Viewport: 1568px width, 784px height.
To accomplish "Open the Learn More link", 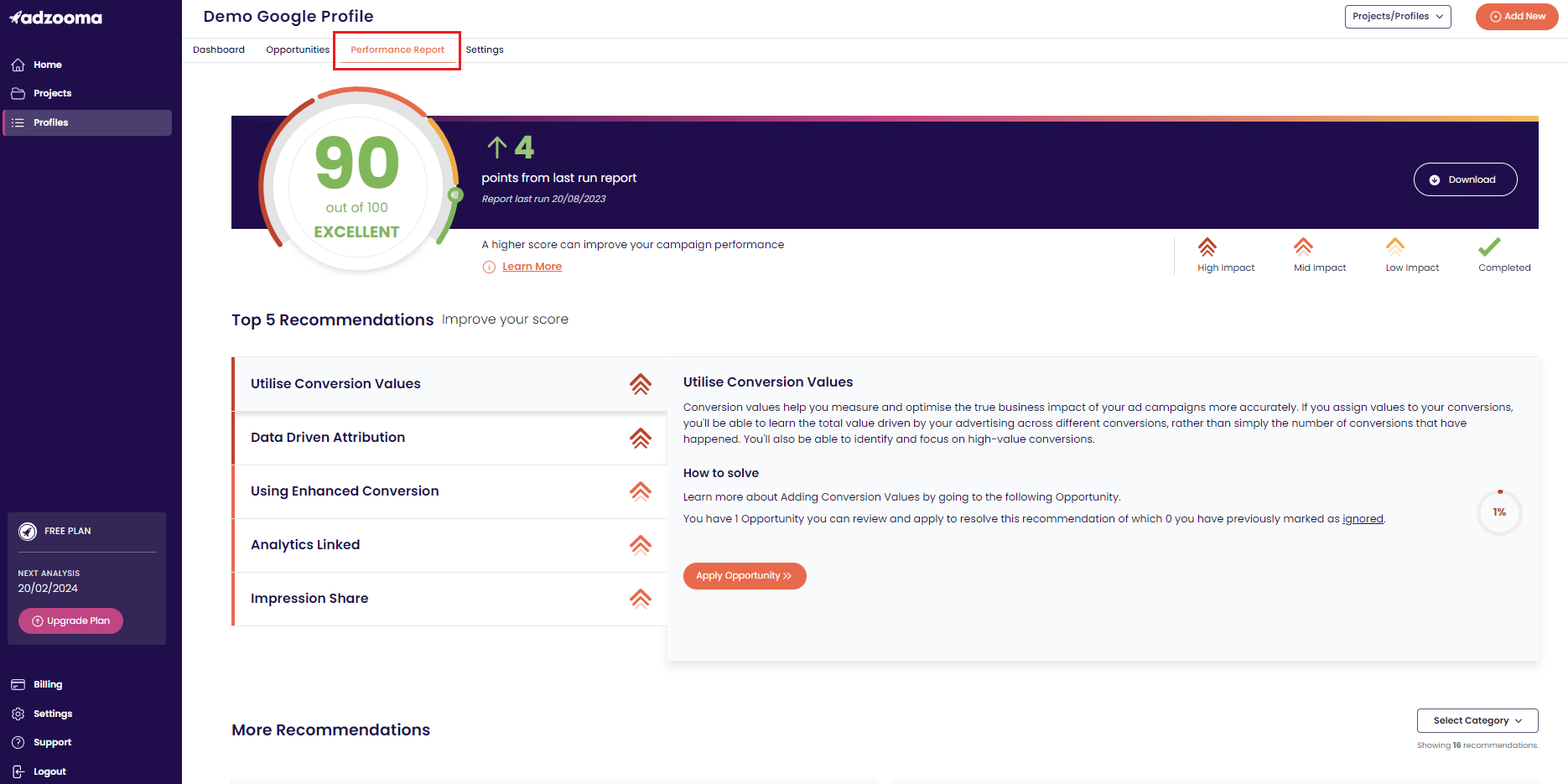I will point(532,267).
